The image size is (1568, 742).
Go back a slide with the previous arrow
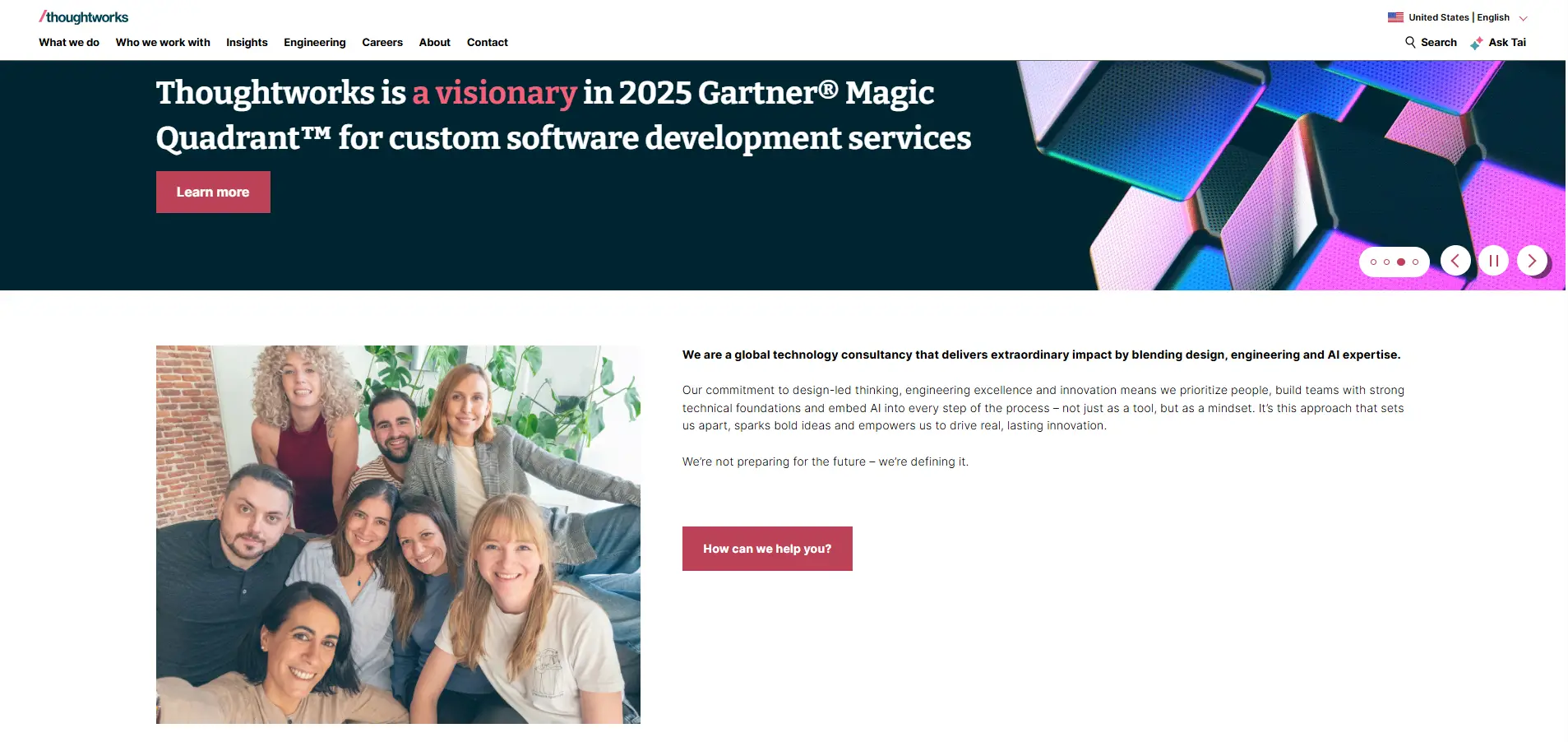(x=1455, y=260)
